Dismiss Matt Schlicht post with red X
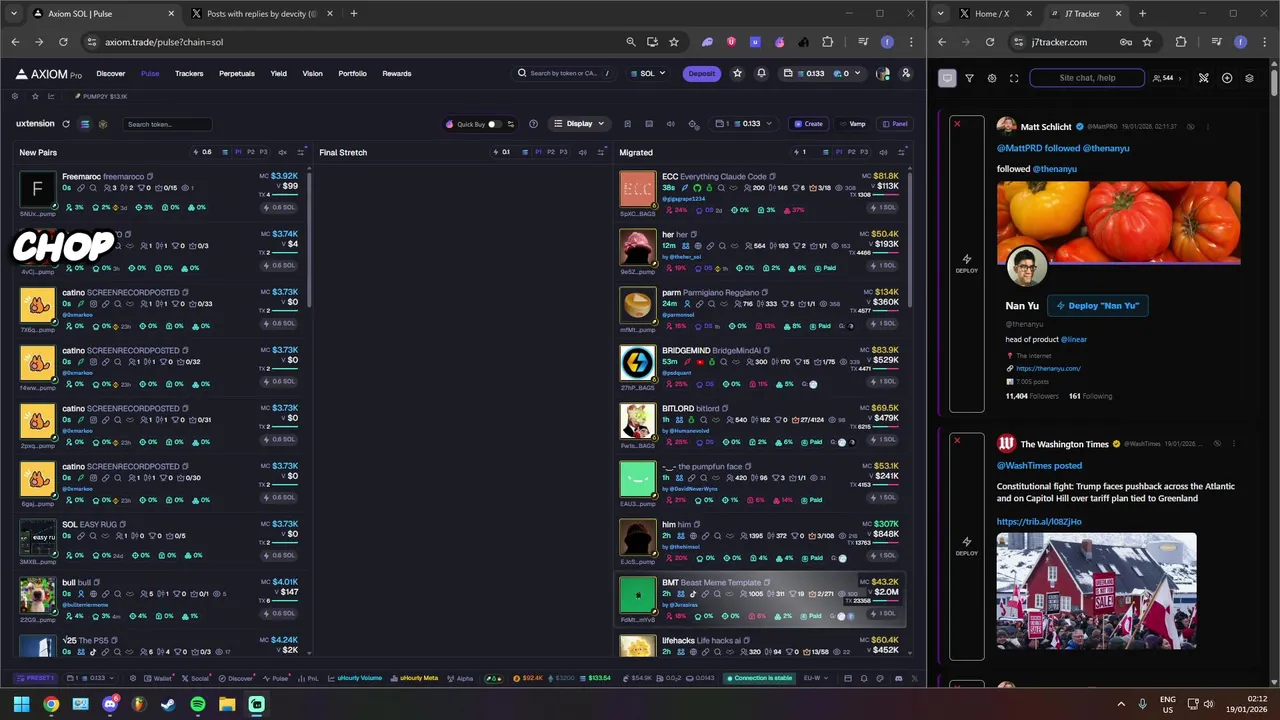The image size is (1280, 720). pos(957,124)
